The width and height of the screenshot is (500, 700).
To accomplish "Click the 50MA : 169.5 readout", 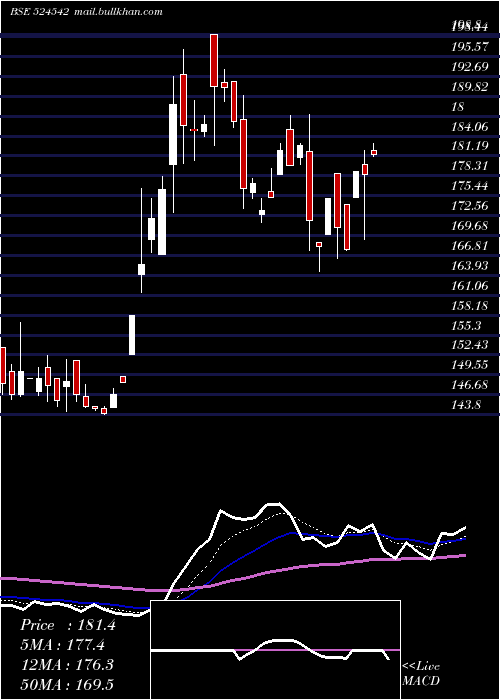I will (x=67, y=684).
